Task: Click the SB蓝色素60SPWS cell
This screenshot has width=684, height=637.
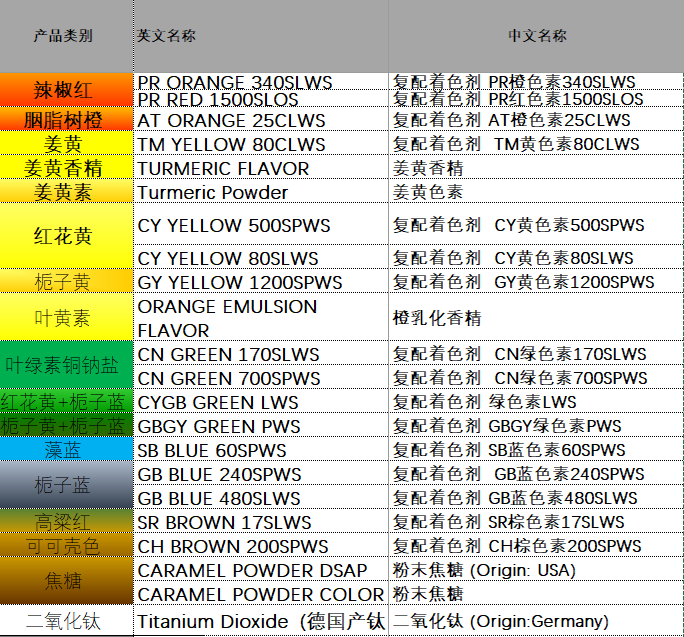Action: [536, 449]
